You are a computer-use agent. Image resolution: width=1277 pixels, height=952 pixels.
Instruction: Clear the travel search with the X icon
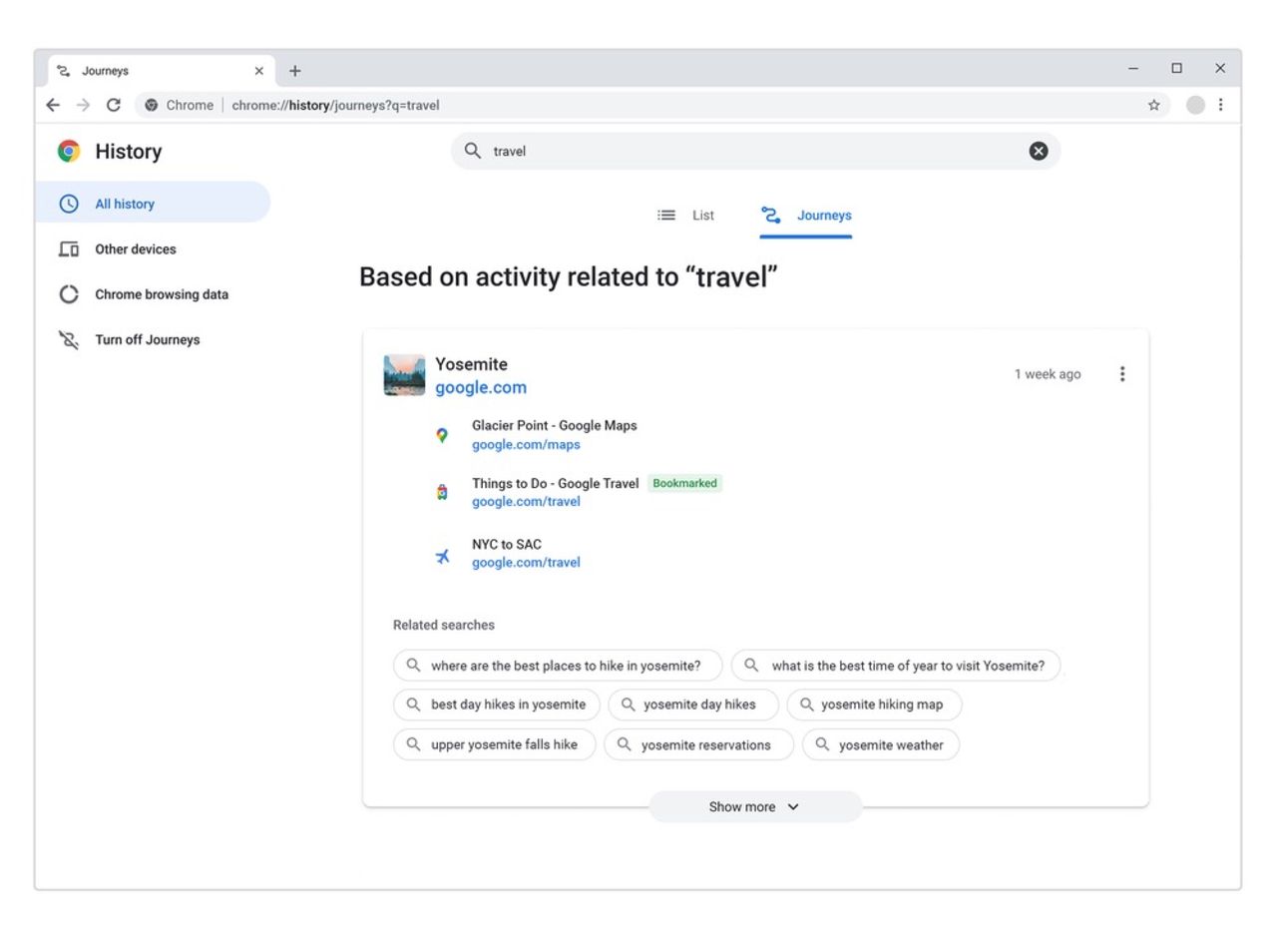click(1038, 151)
